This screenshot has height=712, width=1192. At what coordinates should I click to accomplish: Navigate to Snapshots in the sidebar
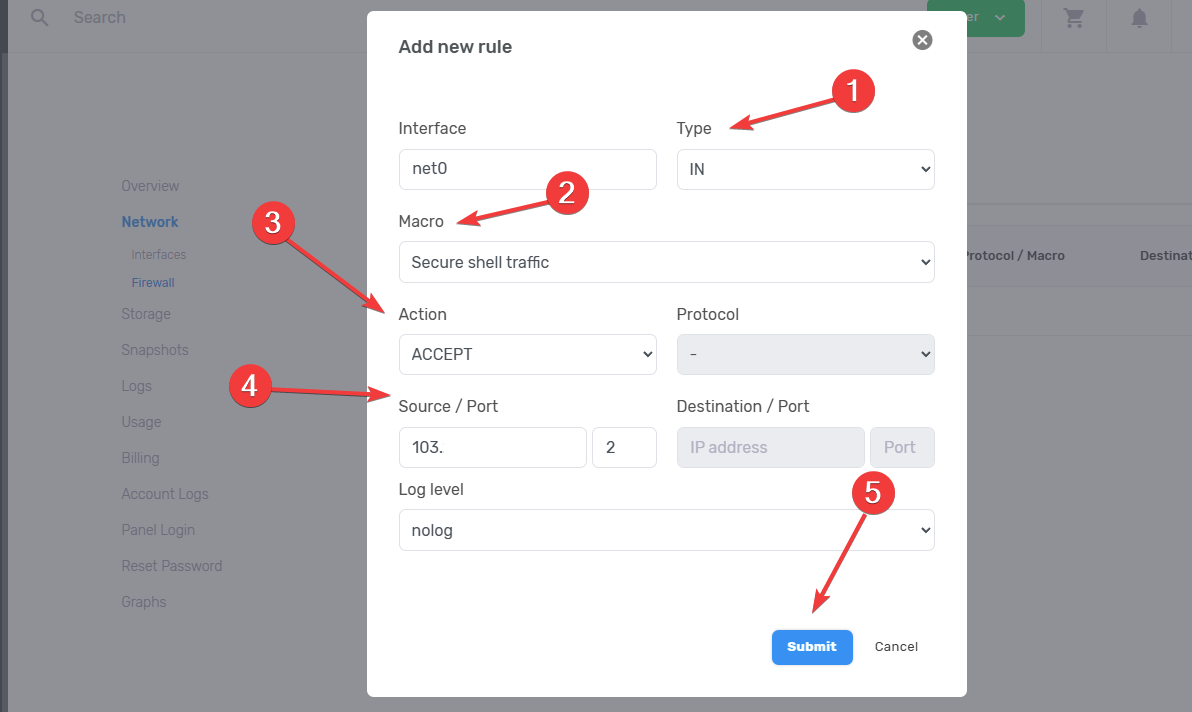pyautogui.click(x=155, y=350)
